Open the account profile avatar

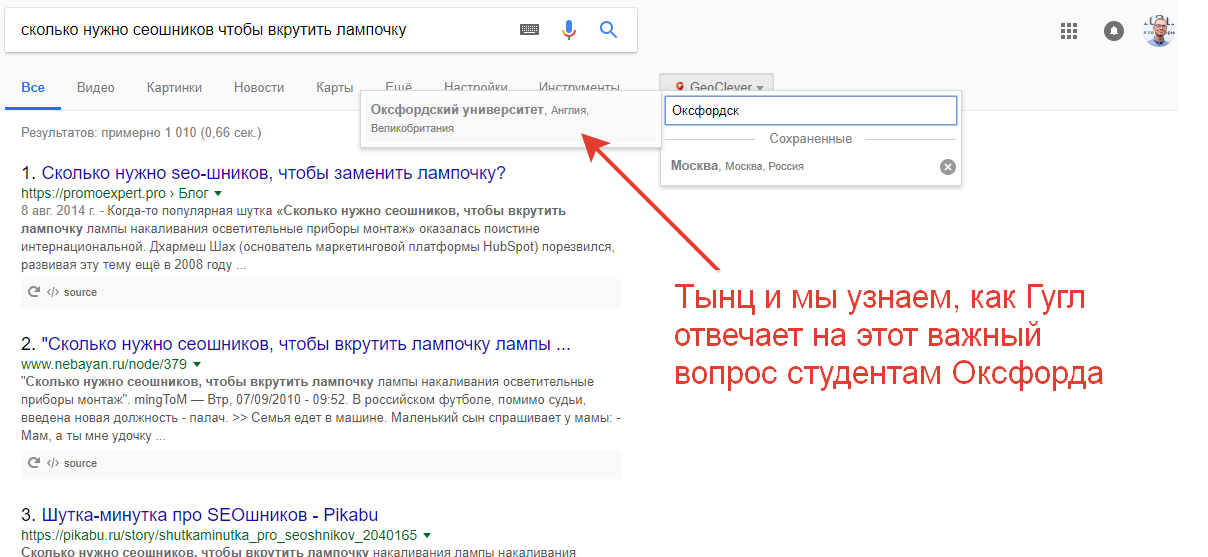pyautogui.click(x=1159, y=31)
